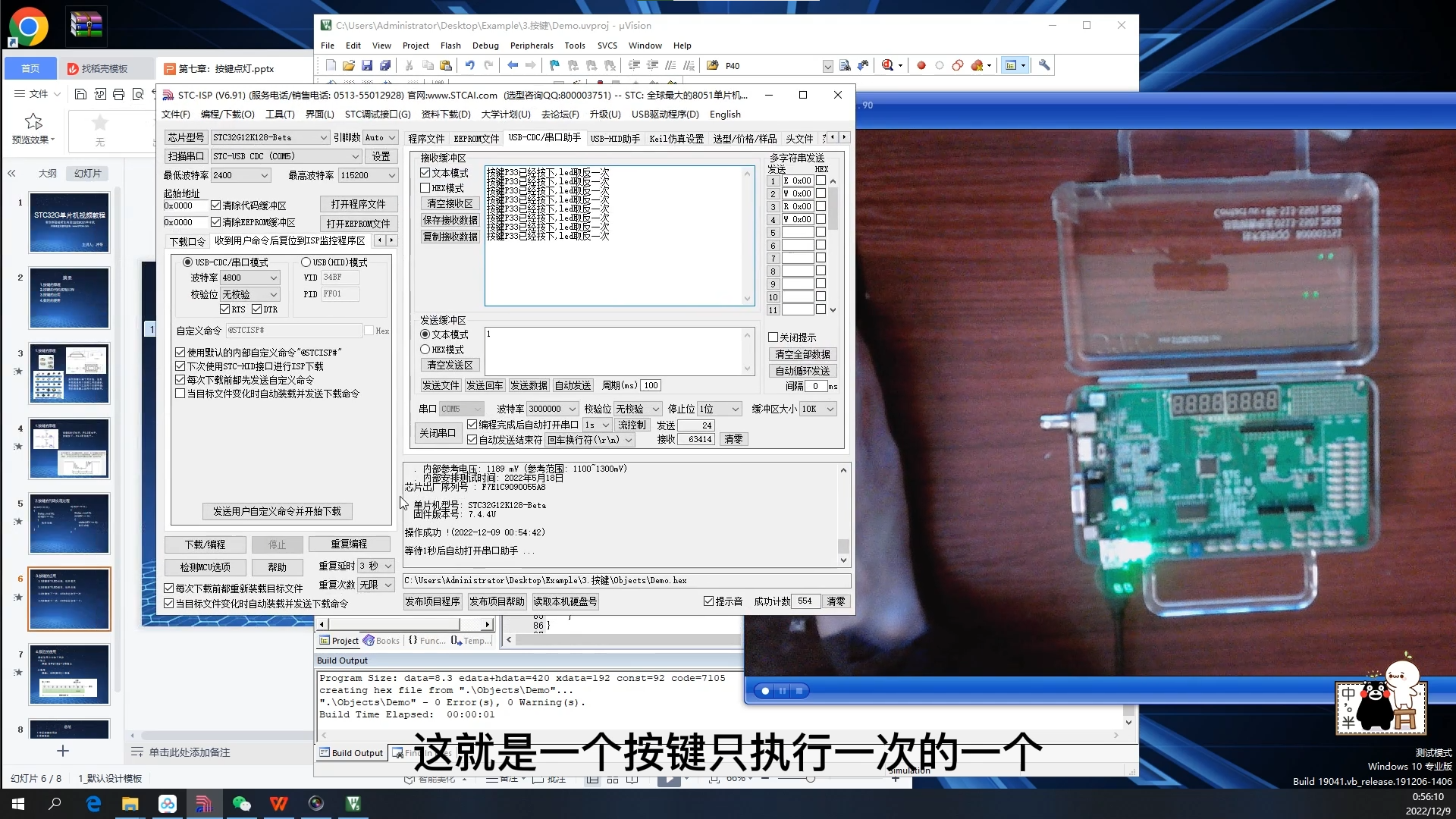Switch to 大纲 tab in WPS
The height and width of the screenshot is (819, 1456).
(x=48, y=174)
